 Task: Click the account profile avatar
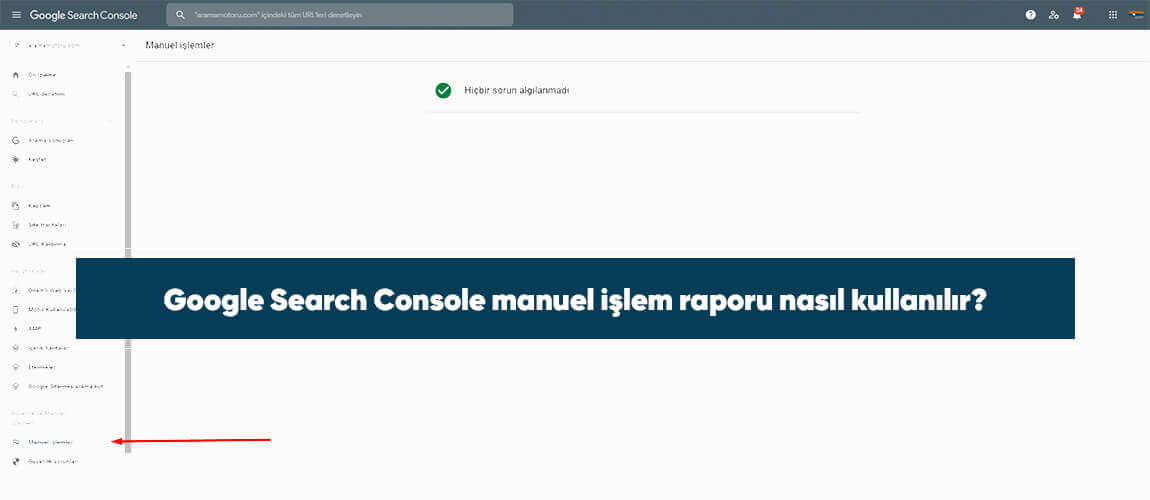1136,14
